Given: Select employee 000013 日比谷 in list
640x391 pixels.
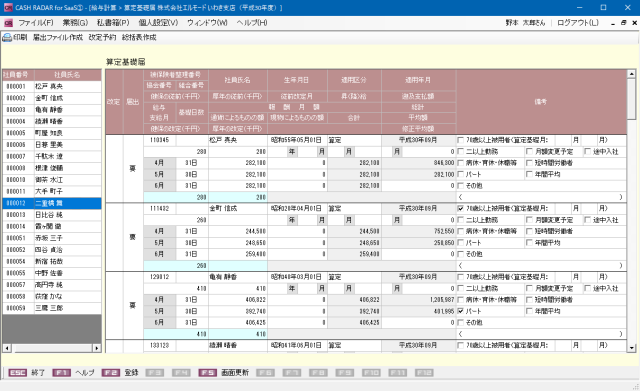Looking at the screenshot, I should click(52, 215).
